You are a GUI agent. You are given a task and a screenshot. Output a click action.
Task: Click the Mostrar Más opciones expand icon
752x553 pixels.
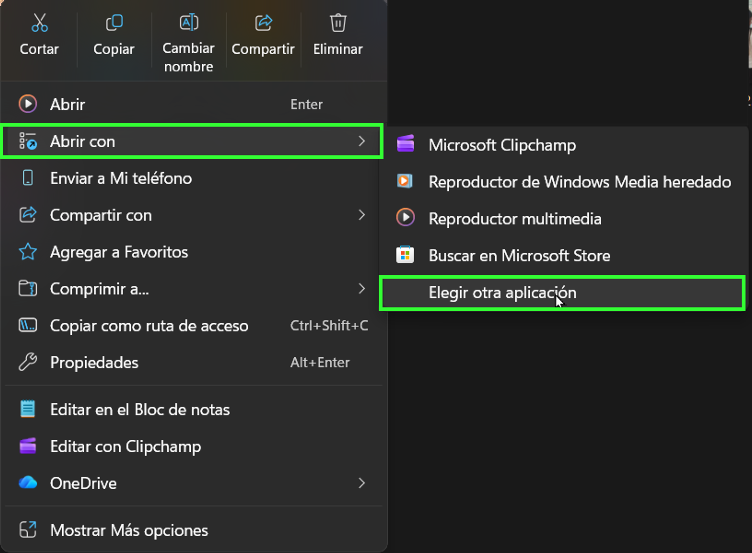tap(28, 530)
